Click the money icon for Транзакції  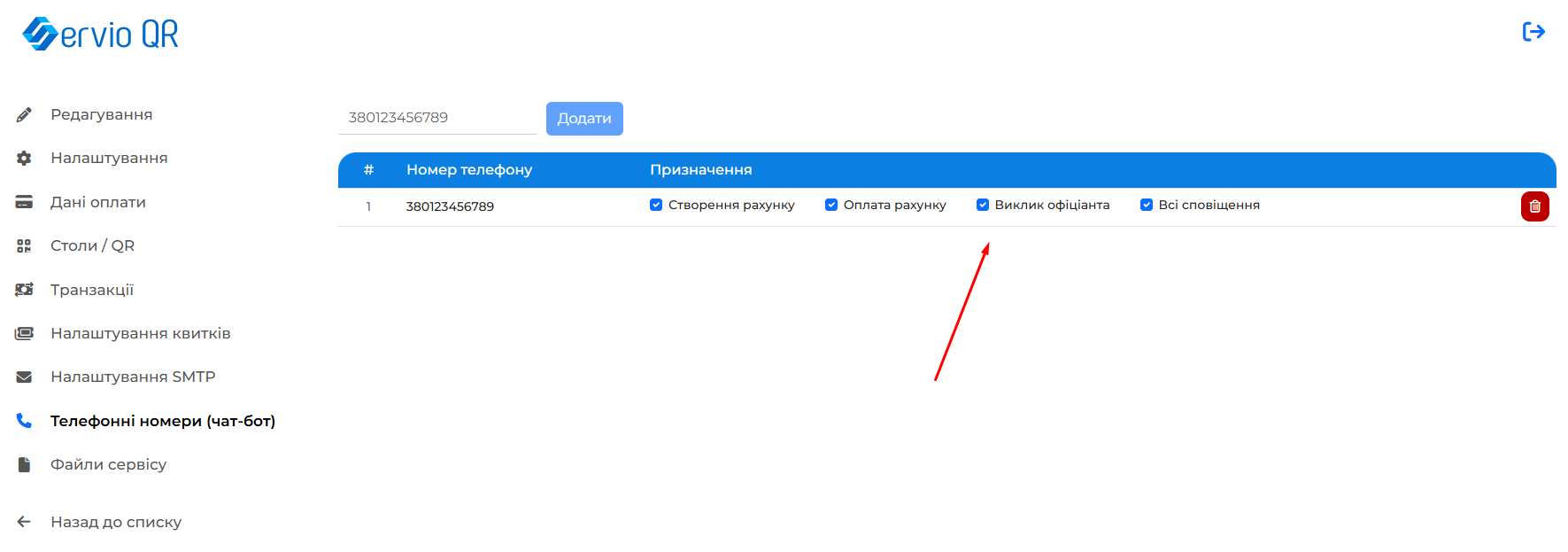pos(24,290)
